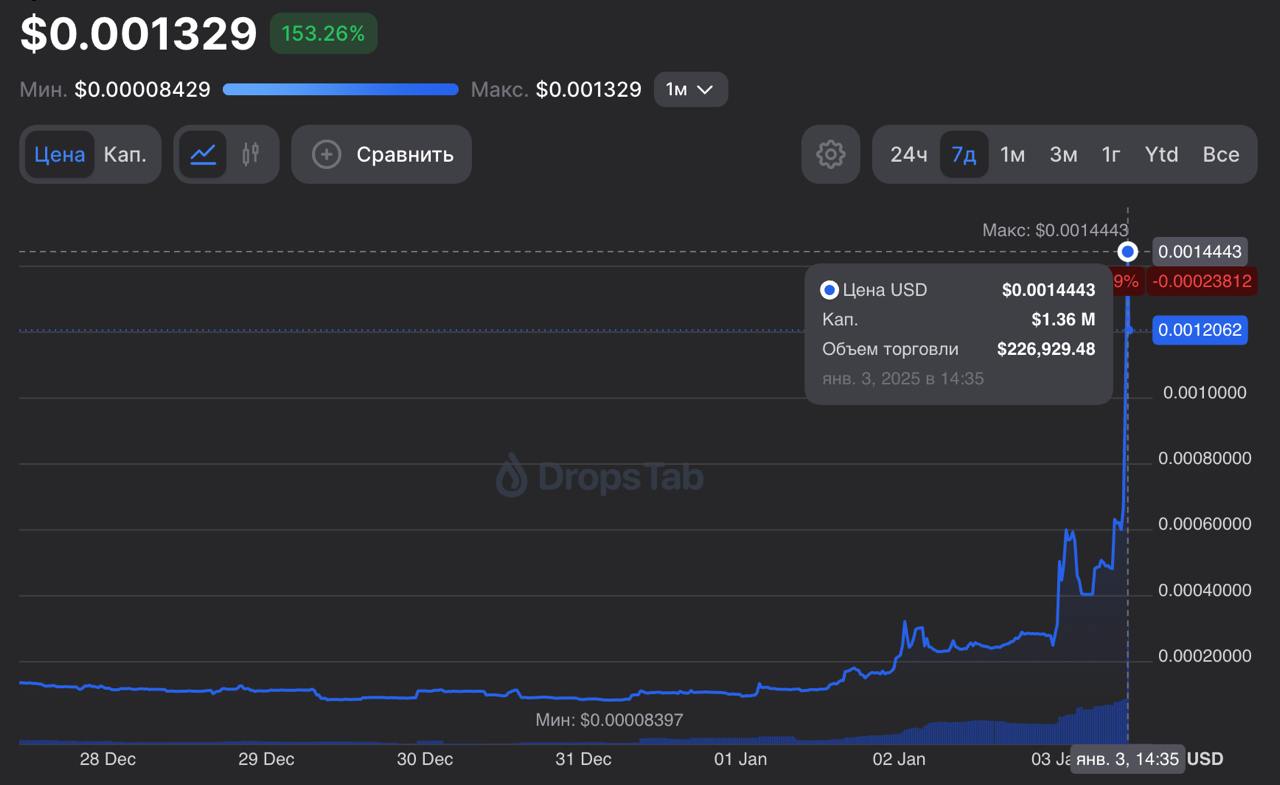Click the 0.0010000 axis label
The width and height of the screenshot is (1280, 785).
pyautogui.click(x=1205, y=393)
